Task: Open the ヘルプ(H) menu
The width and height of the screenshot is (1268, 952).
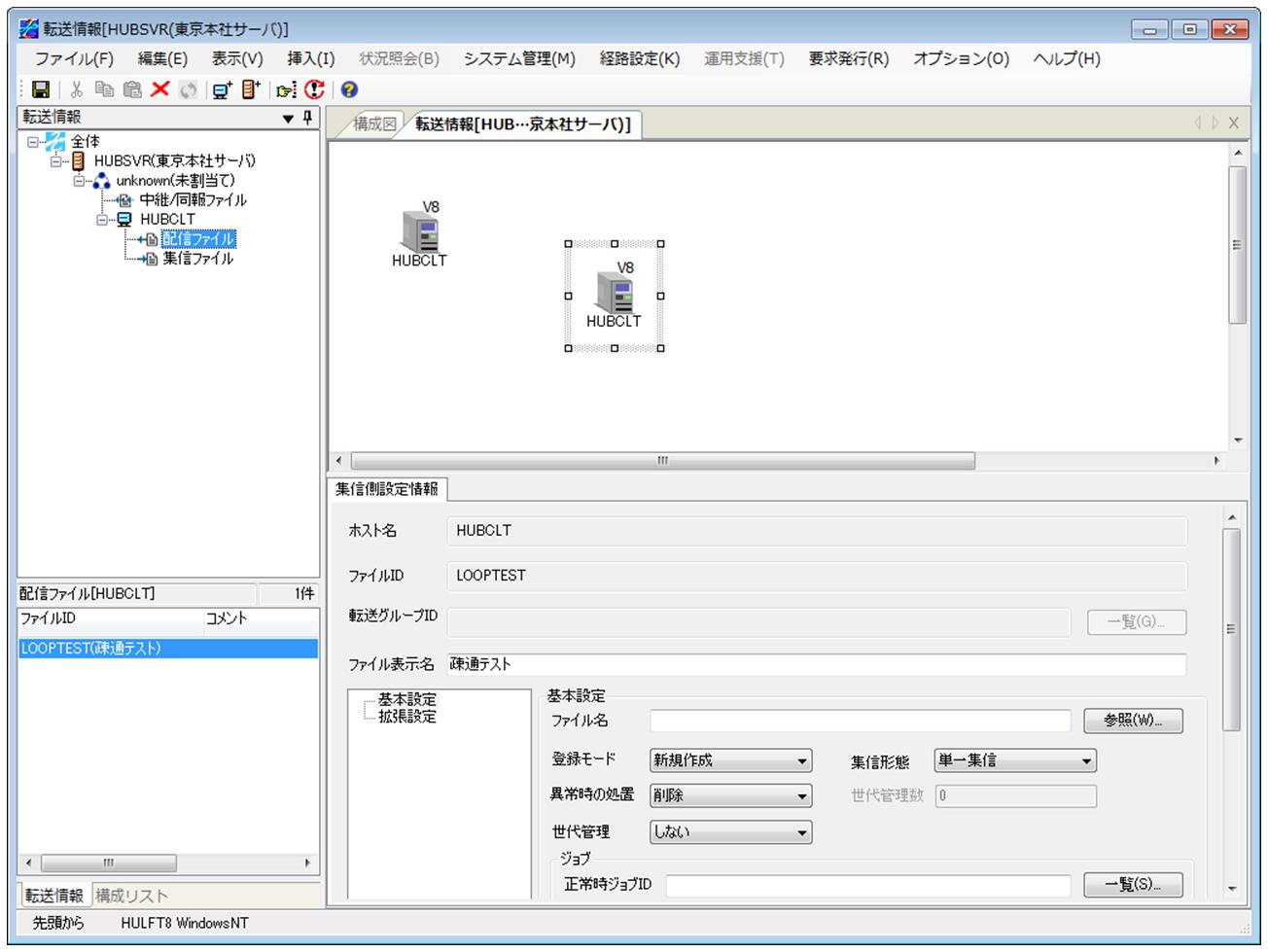Action: (x=1067, y=59)
